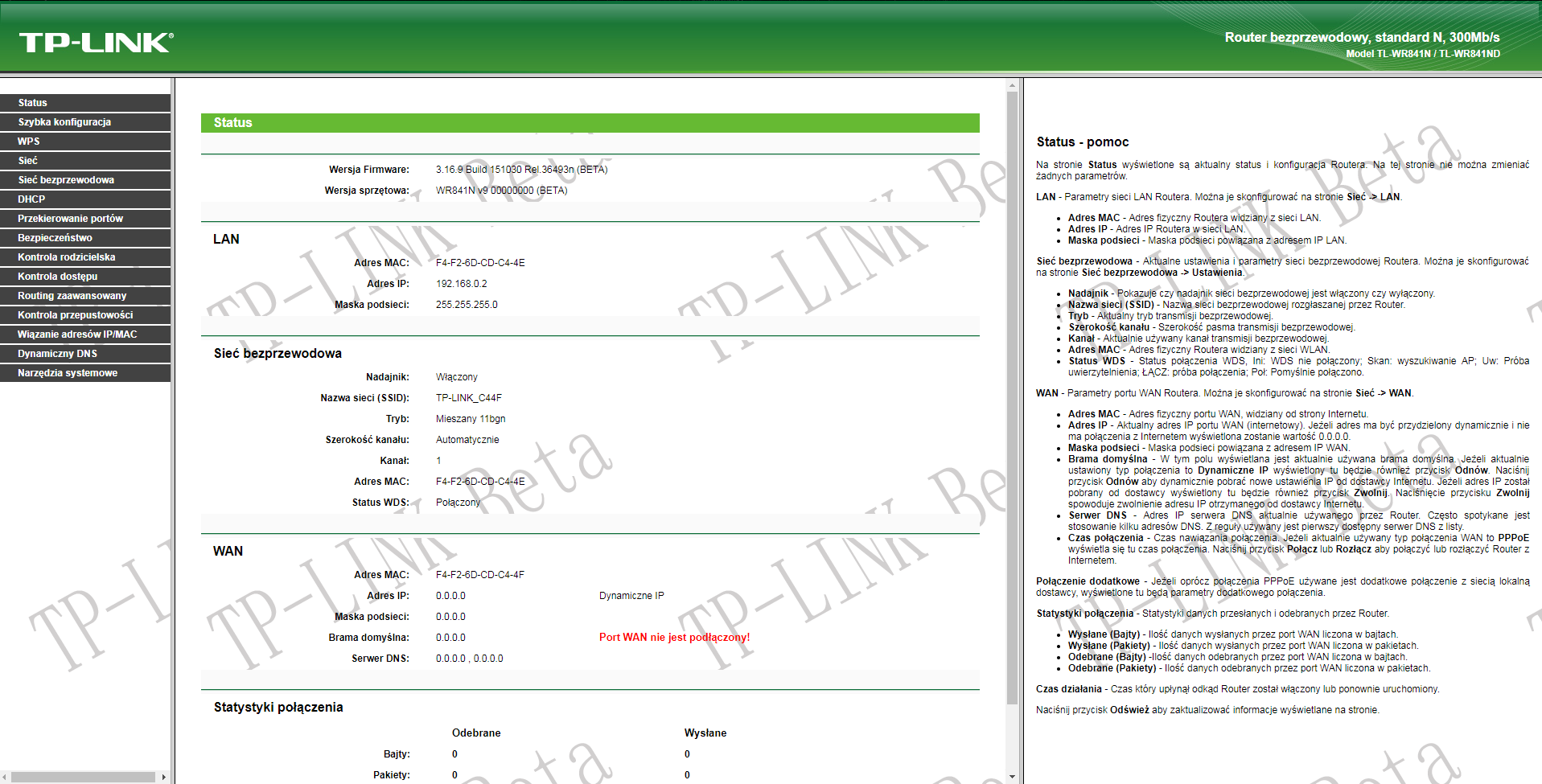Open the Bezpieczeństwo menu

[x=85, y=238]
